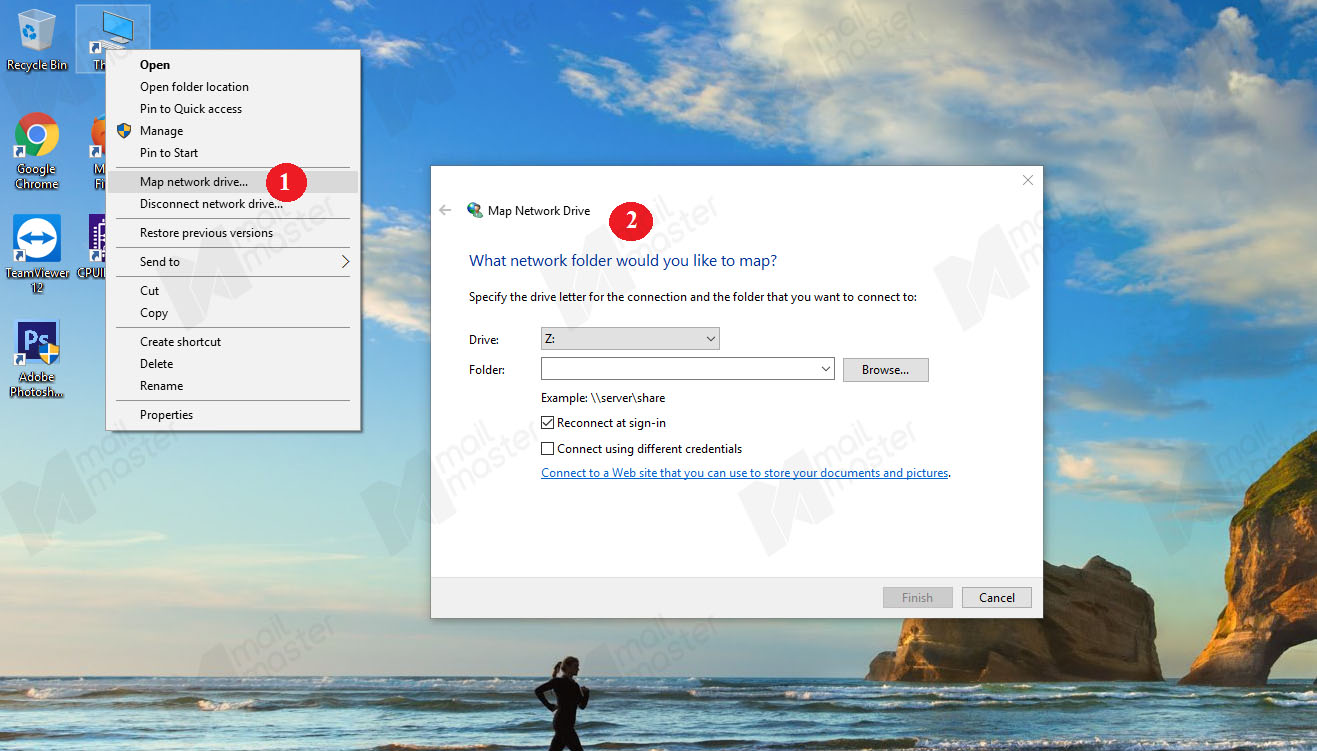Click the disabled Finish button
Screen dimensions: 1317x751
click(x=917, y=598)
